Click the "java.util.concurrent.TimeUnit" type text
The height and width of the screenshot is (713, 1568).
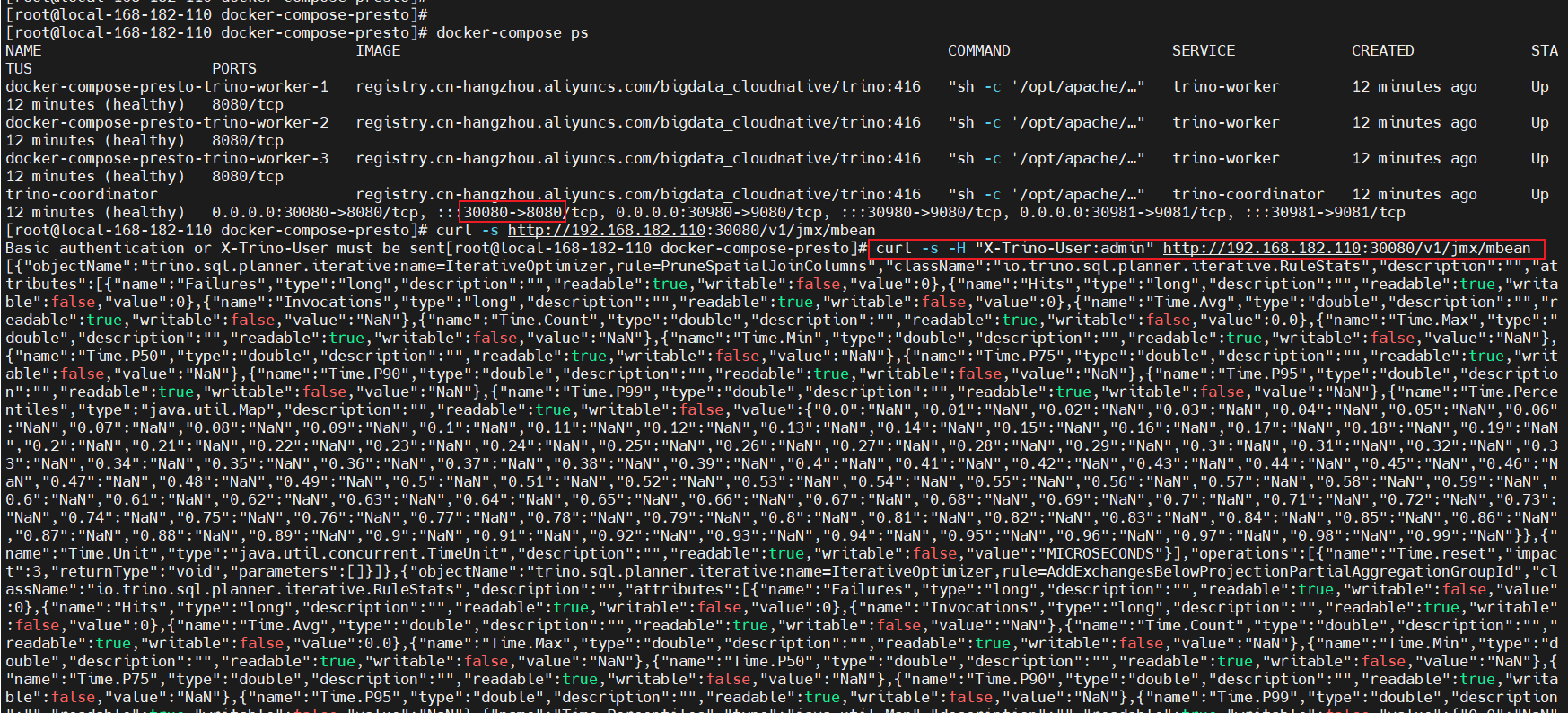(364, 554)
